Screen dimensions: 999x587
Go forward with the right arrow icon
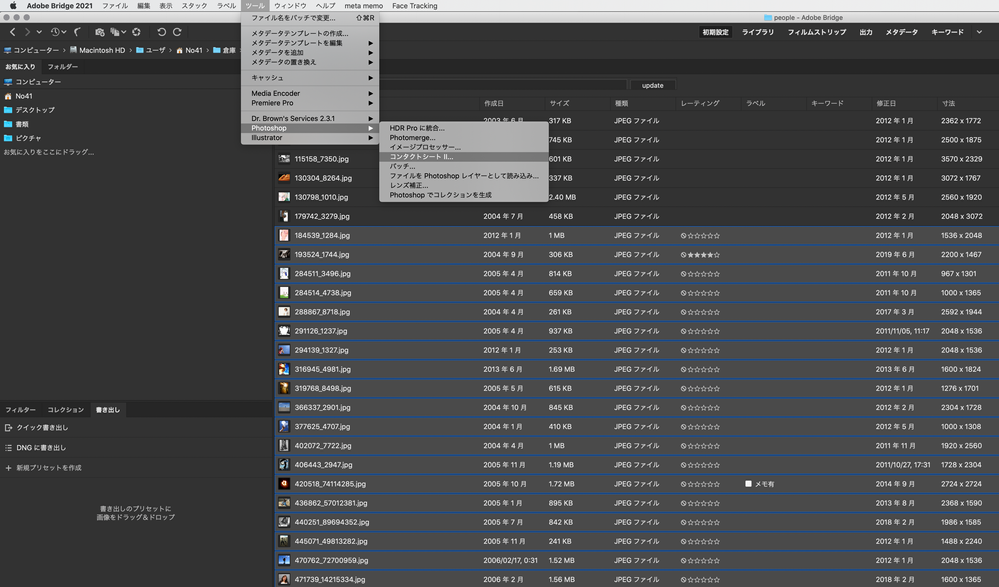tap(27, 32)
